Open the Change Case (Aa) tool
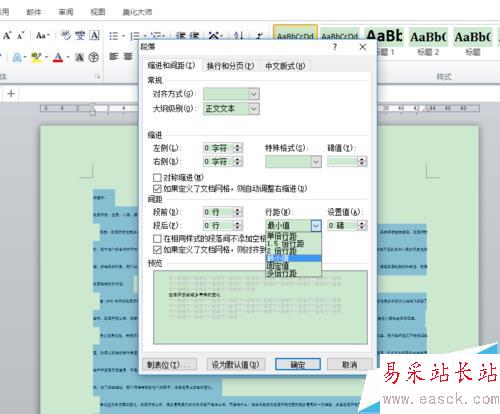Screen dimensions: 500x414 click(42, 35)
